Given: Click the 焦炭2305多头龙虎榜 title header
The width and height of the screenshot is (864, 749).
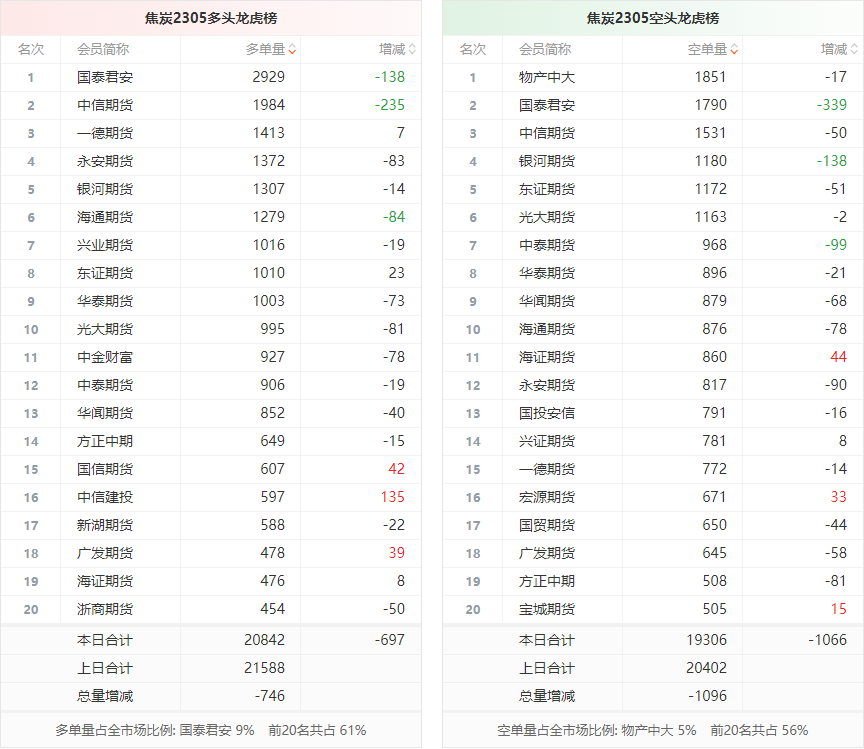Looking at the screenshot, I should (x=210, y=18).
